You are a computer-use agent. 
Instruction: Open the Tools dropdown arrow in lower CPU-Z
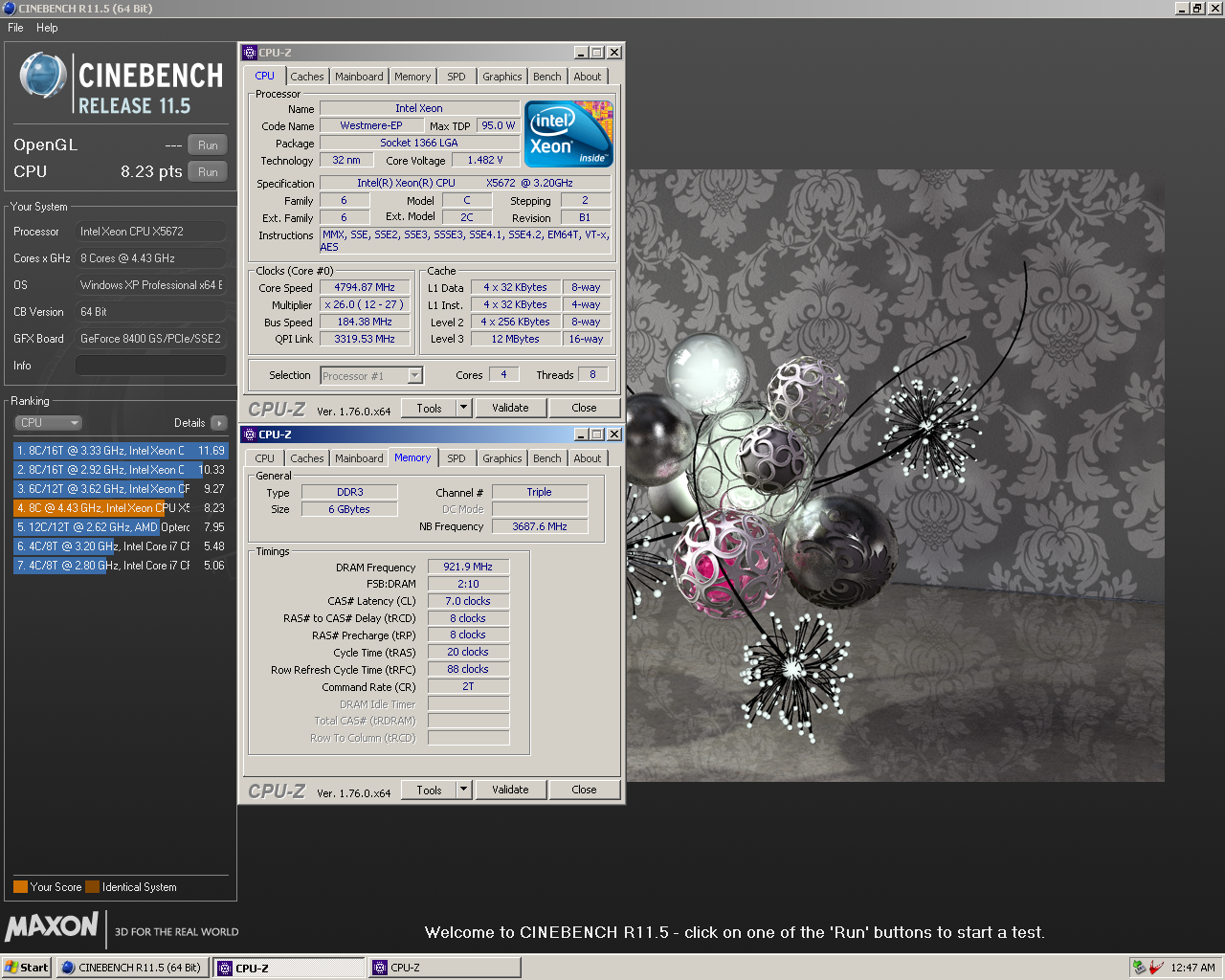464,791
